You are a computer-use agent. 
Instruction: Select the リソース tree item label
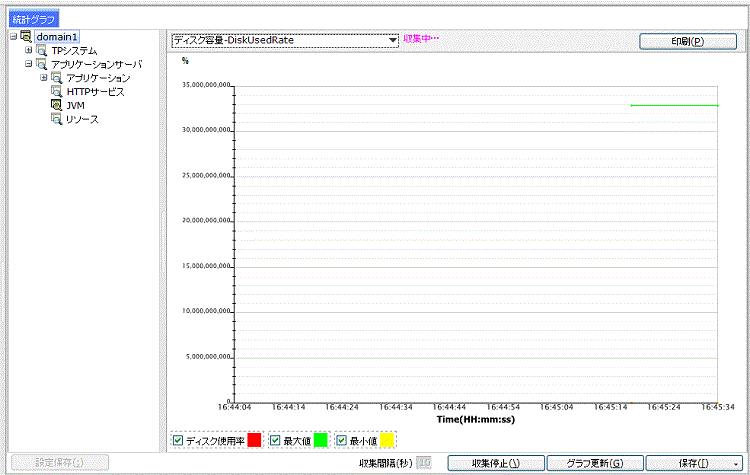coord(82,119)
